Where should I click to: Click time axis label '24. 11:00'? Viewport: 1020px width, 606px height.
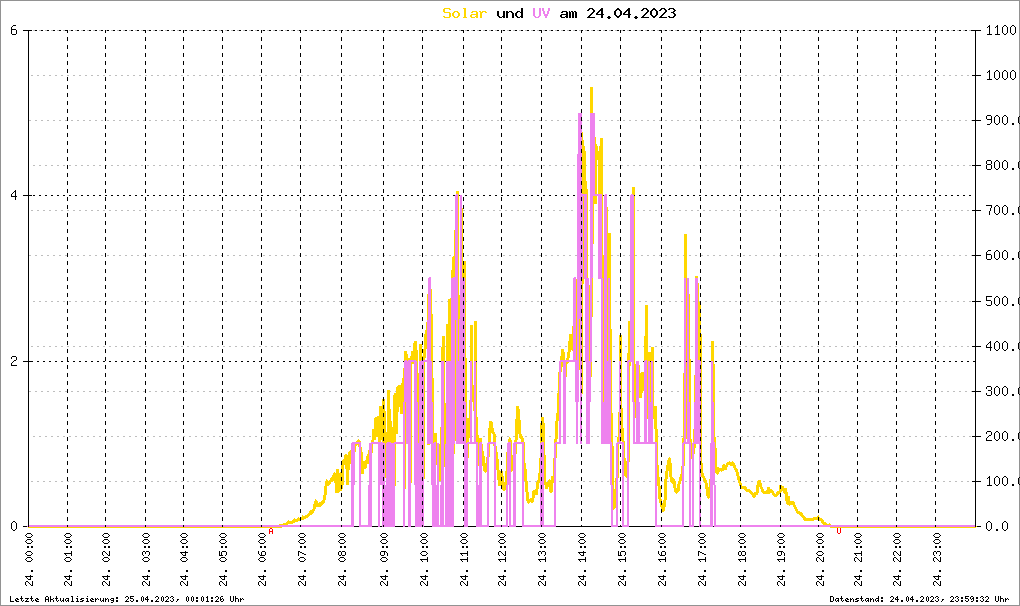464,560
